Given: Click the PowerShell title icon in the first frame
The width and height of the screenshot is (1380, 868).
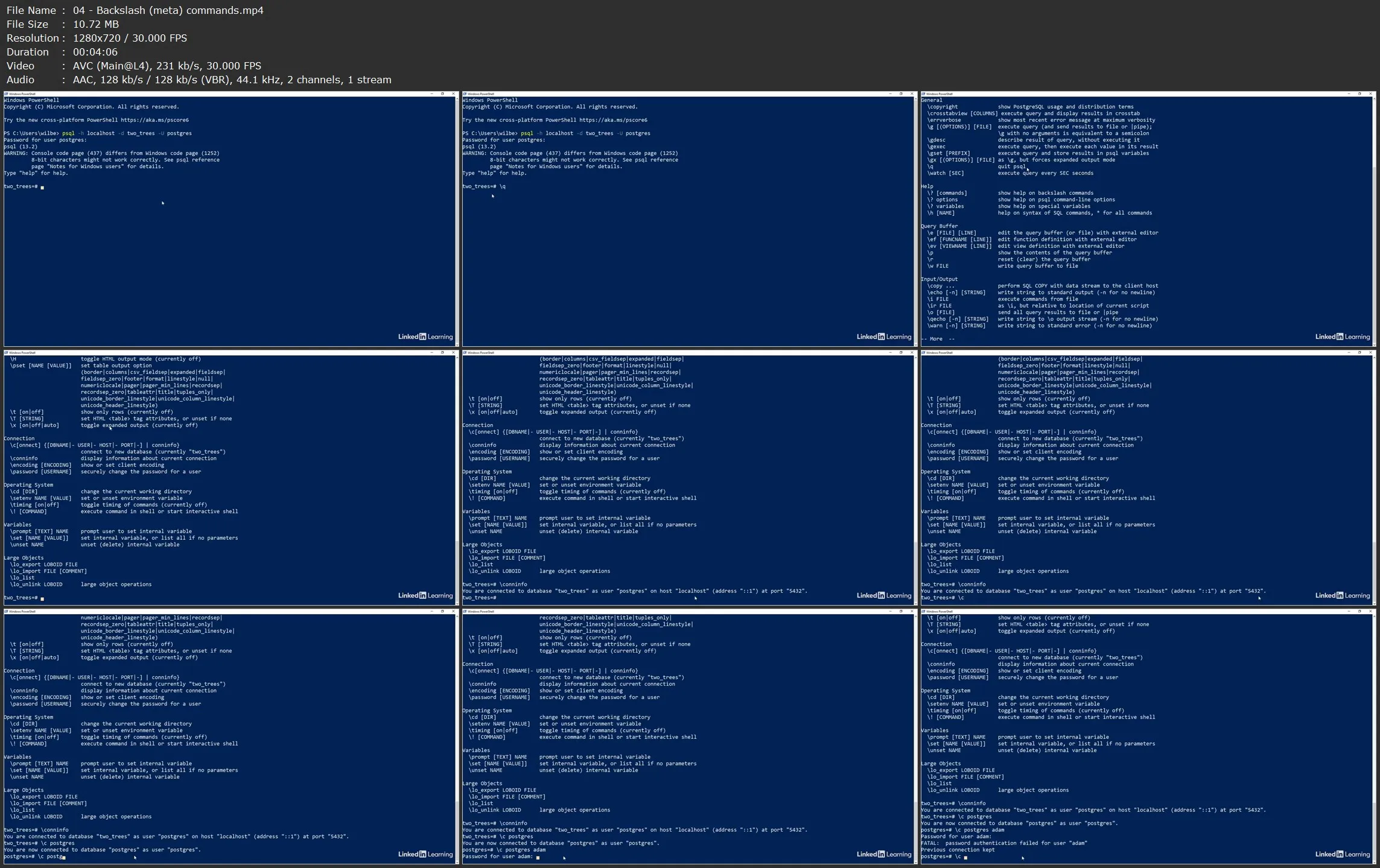Looking at the screenshot, I should (7, 94).
